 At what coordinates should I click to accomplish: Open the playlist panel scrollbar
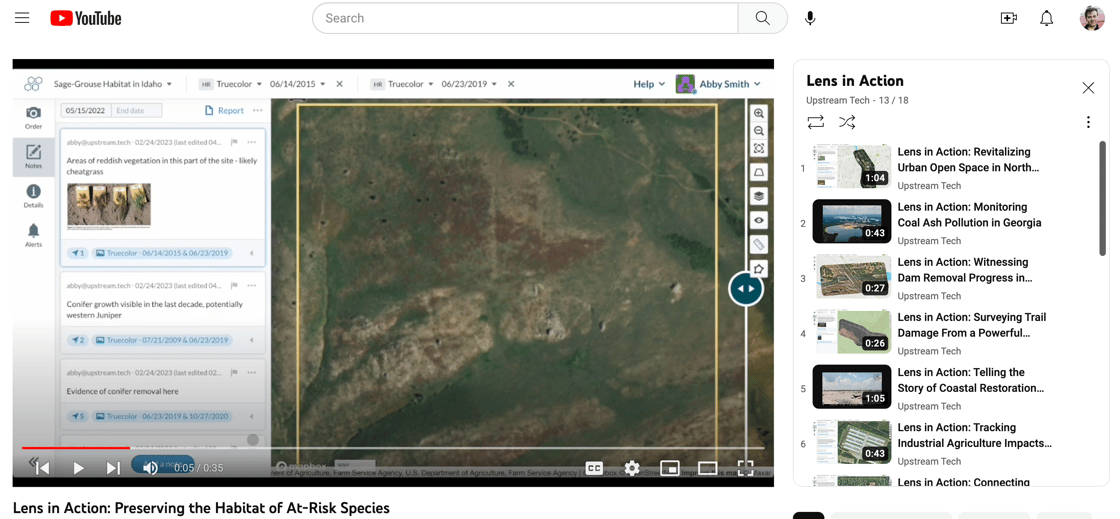pyautogui.click(x=1102, y=198)
